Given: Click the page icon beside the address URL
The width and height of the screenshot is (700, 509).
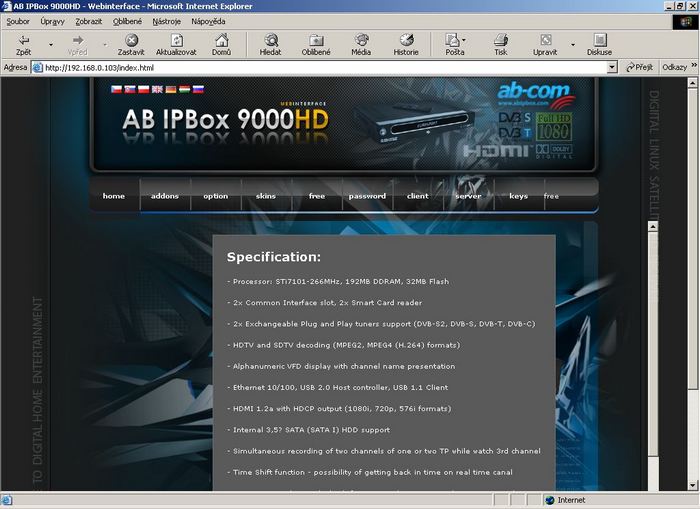Looking at the screenshot, I should point(38,68).
